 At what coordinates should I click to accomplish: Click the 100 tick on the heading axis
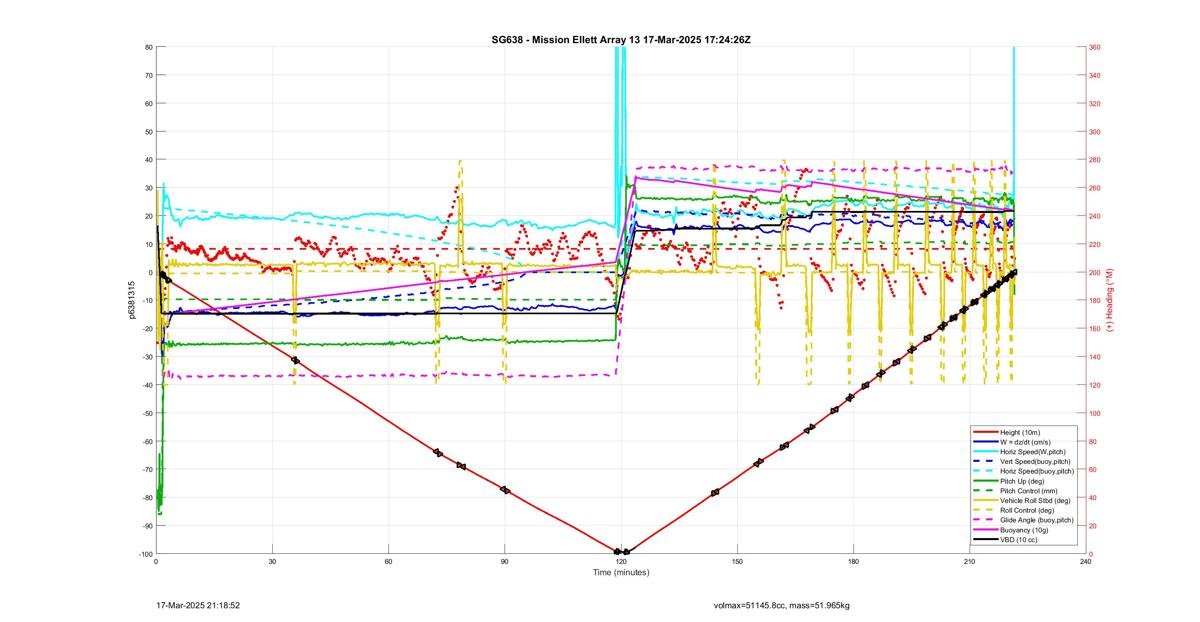(x=1095, y=413)
